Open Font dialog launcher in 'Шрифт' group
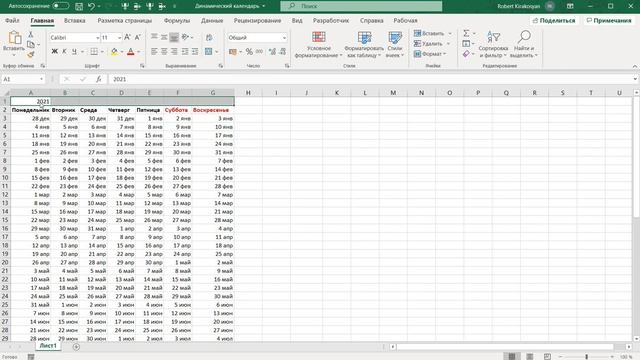Viewport: 640px width, 360px height. point(142,66)
